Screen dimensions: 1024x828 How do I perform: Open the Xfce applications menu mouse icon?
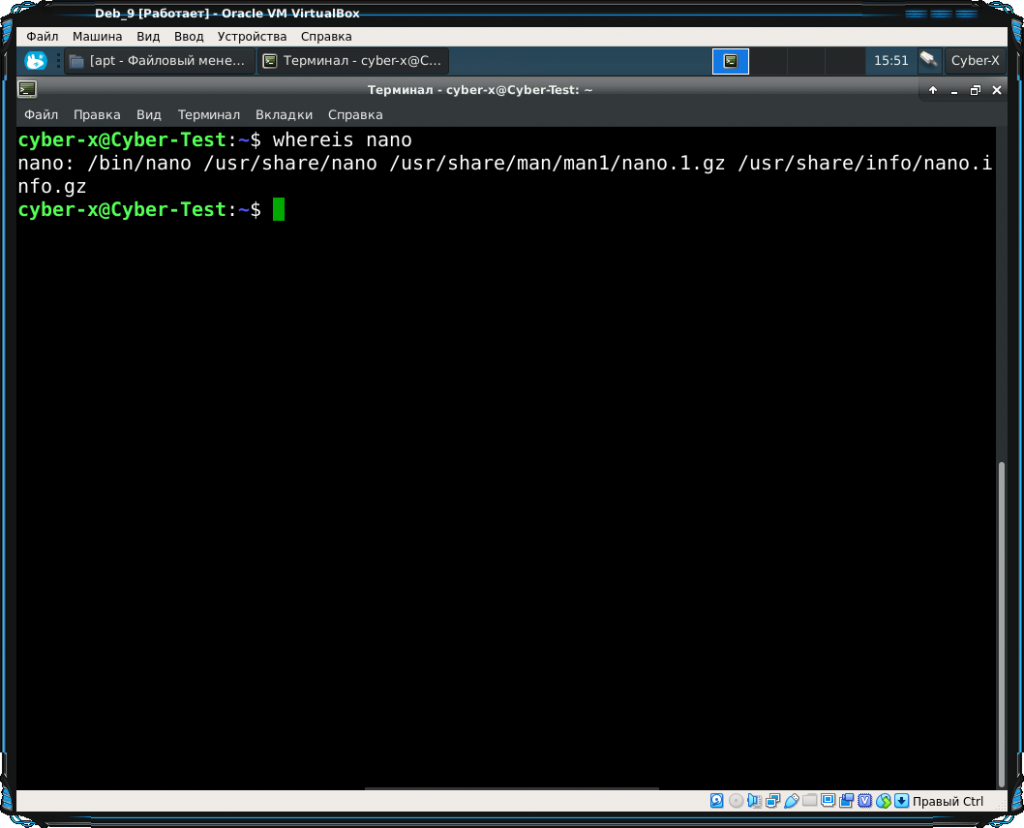[35, 61]
